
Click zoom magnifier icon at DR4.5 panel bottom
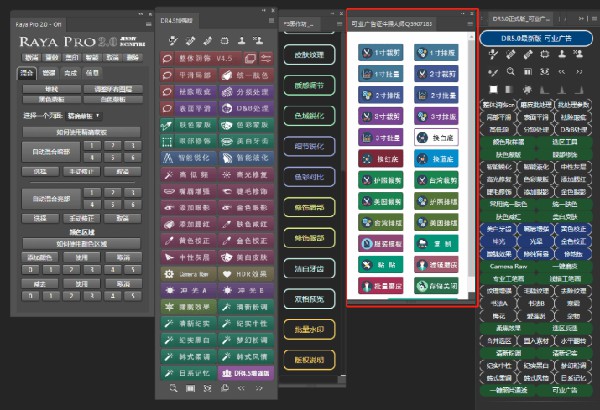coord(173,388)
